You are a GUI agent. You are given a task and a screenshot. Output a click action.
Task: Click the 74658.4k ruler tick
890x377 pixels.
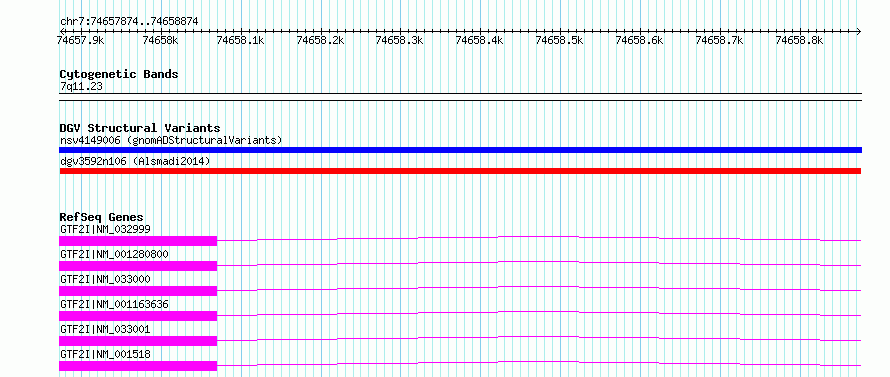click(480, 40)
